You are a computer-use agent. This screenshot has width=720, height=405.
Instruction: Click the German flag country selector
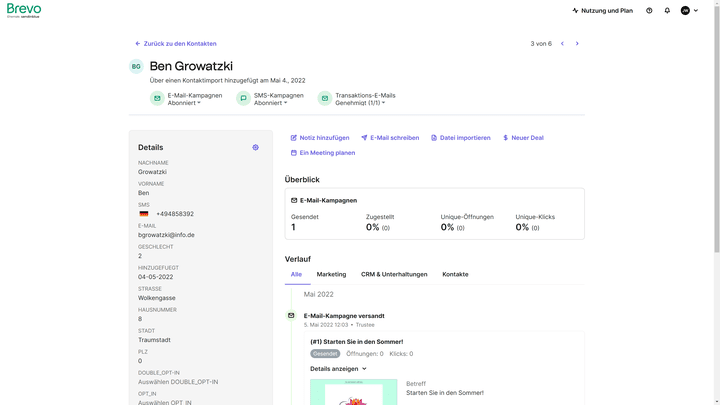pyautogui.click(x=144, y=214)
